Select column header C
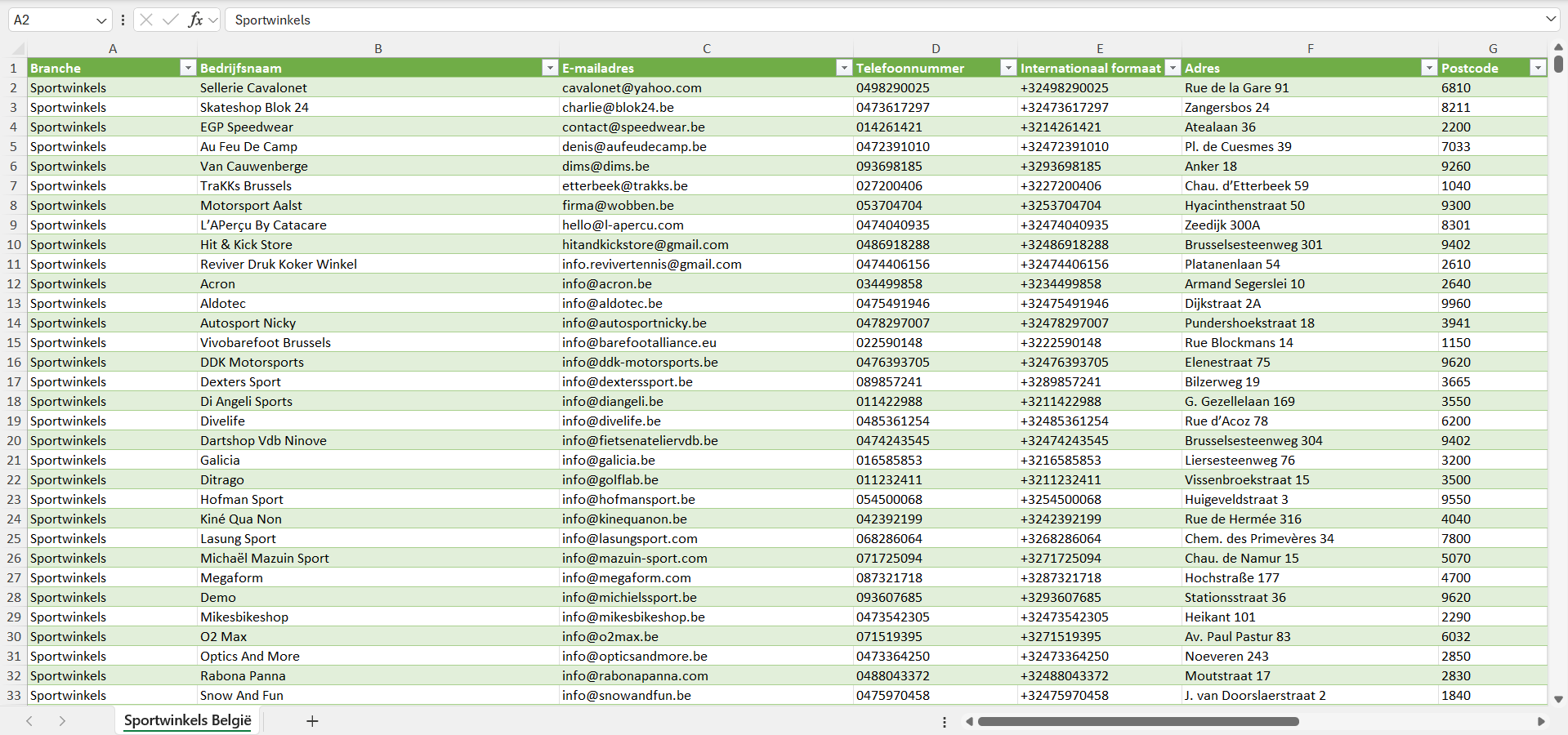 point(706,49)
